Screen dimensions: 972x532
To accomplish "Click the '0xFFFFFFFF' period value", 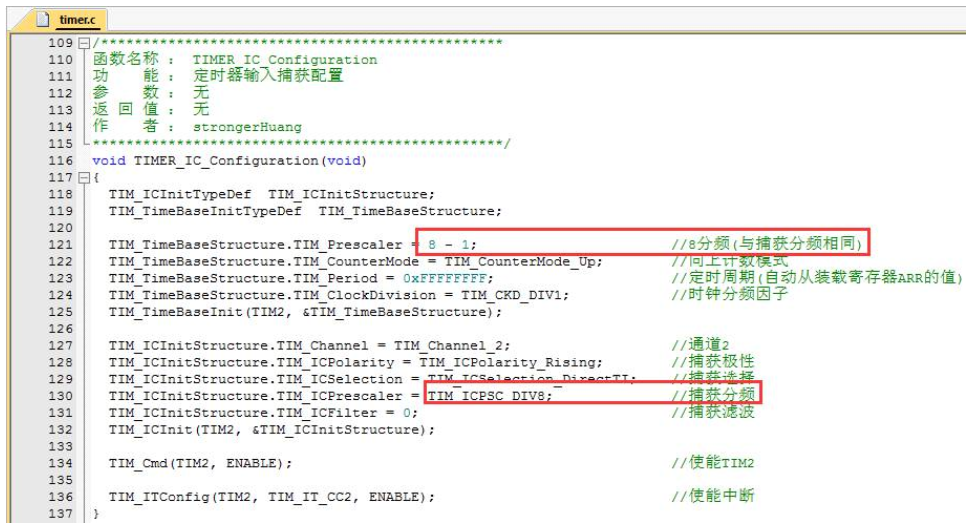I will 444,278.
